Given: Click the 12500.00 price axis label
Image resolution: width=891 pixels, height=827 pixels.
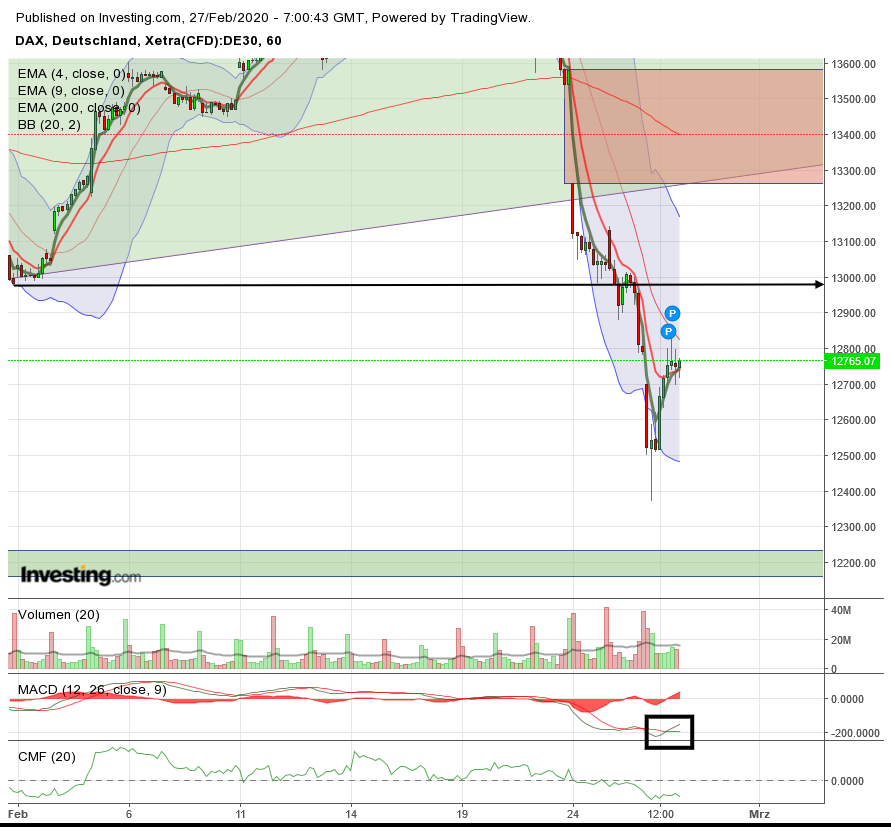Looking at the screenshot, I should point(853,456).
